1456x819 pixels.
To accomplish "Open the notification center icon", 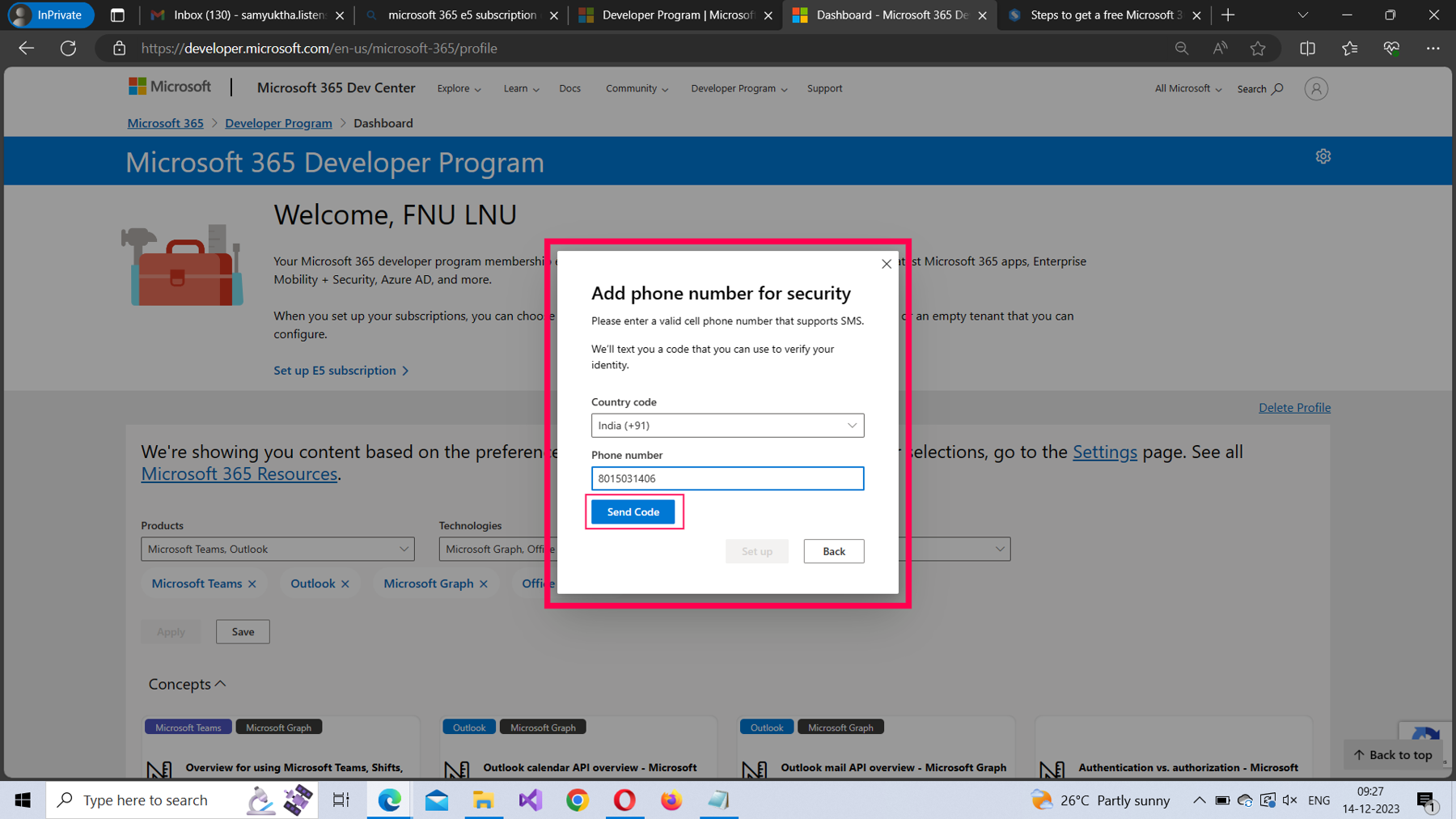I will point(1428,801).
